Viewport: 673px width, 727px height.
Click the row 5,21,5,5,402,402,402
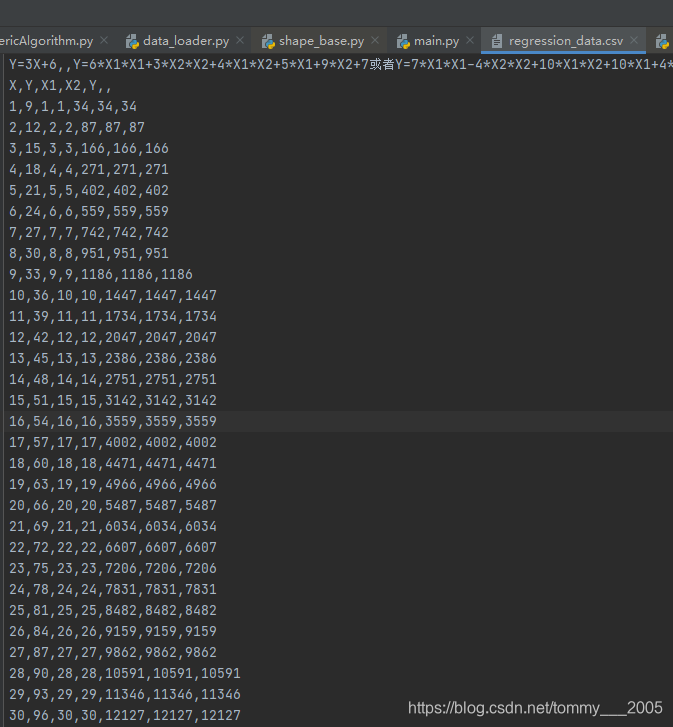click(89, 190)
